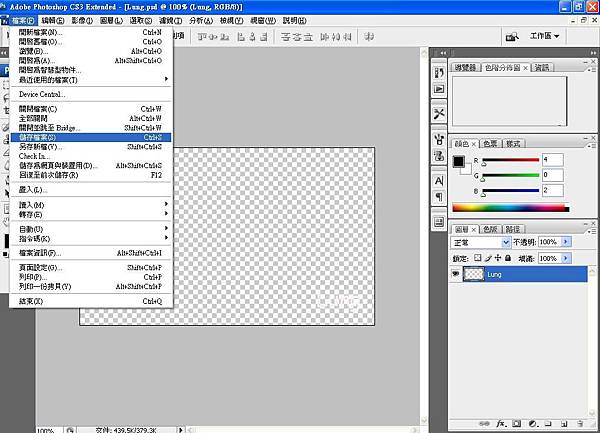Image resolution: width=600 pixels, height=433 pixels.
Task: Click the R value input field
Action: (553, 160)
